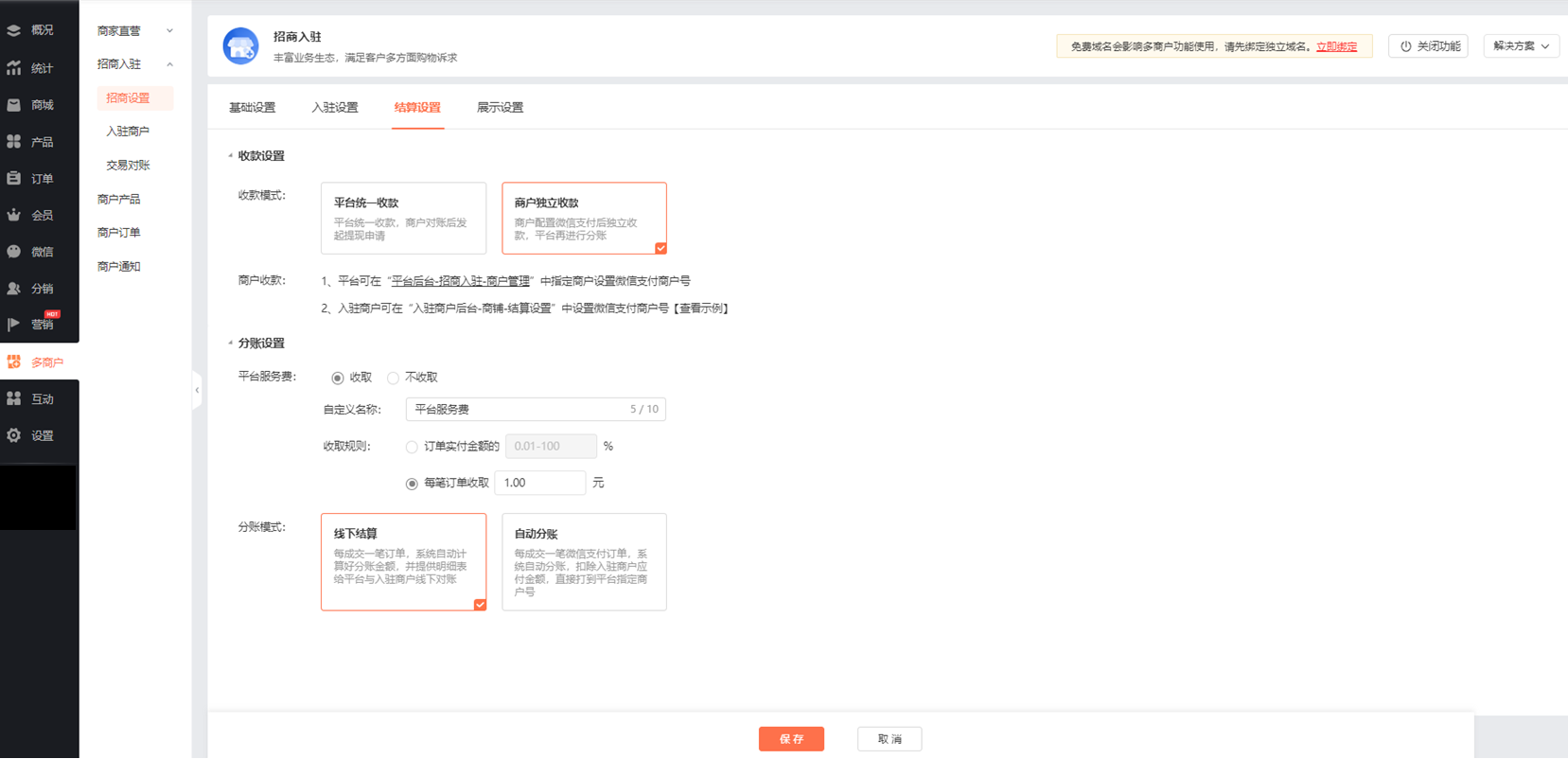Switch to the 展示设置 tab
The width and height of the screenshot is (1568, 759).
coord(501,108)
